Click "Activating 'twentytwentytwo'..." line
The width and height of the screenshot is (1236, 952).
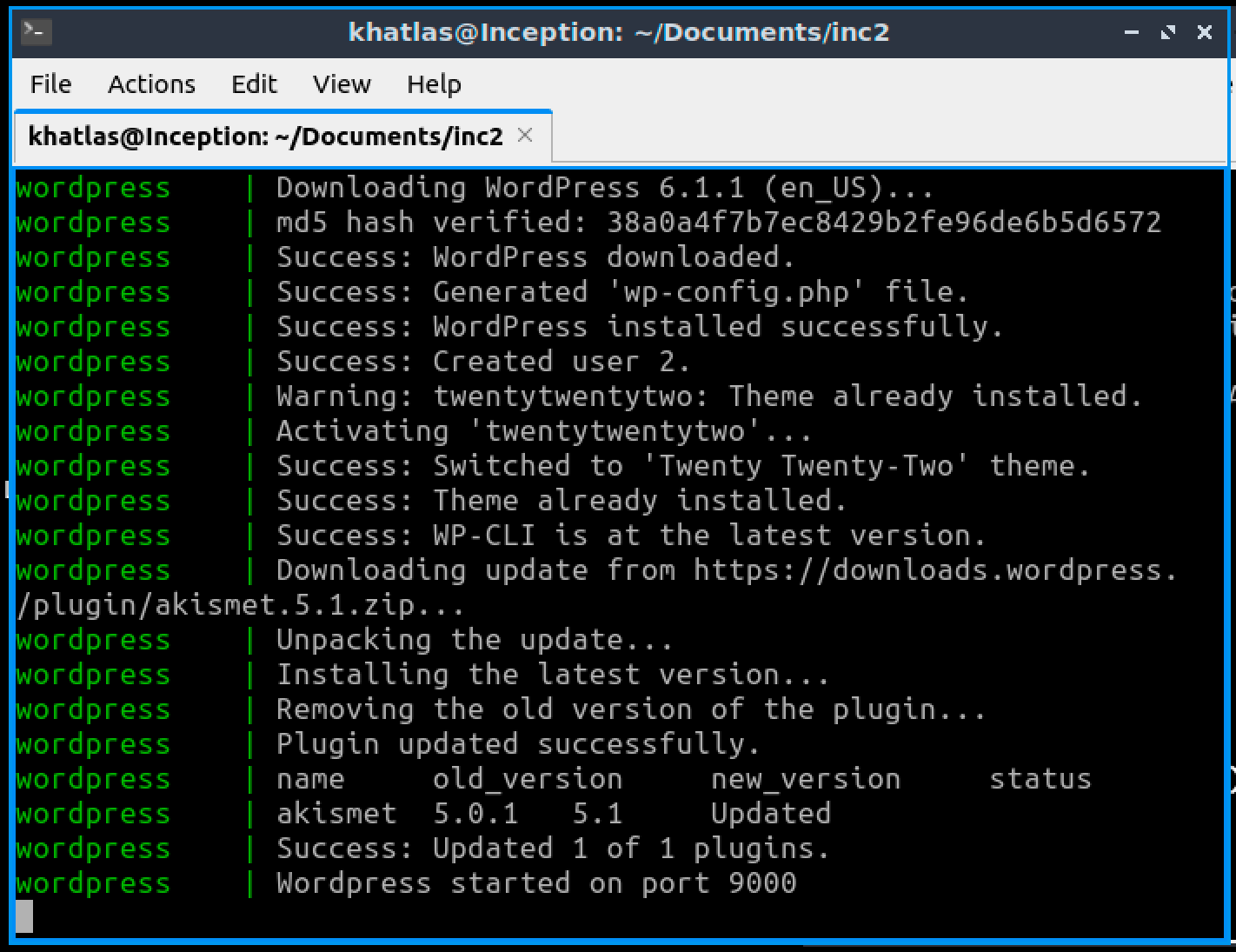point(544,431)
